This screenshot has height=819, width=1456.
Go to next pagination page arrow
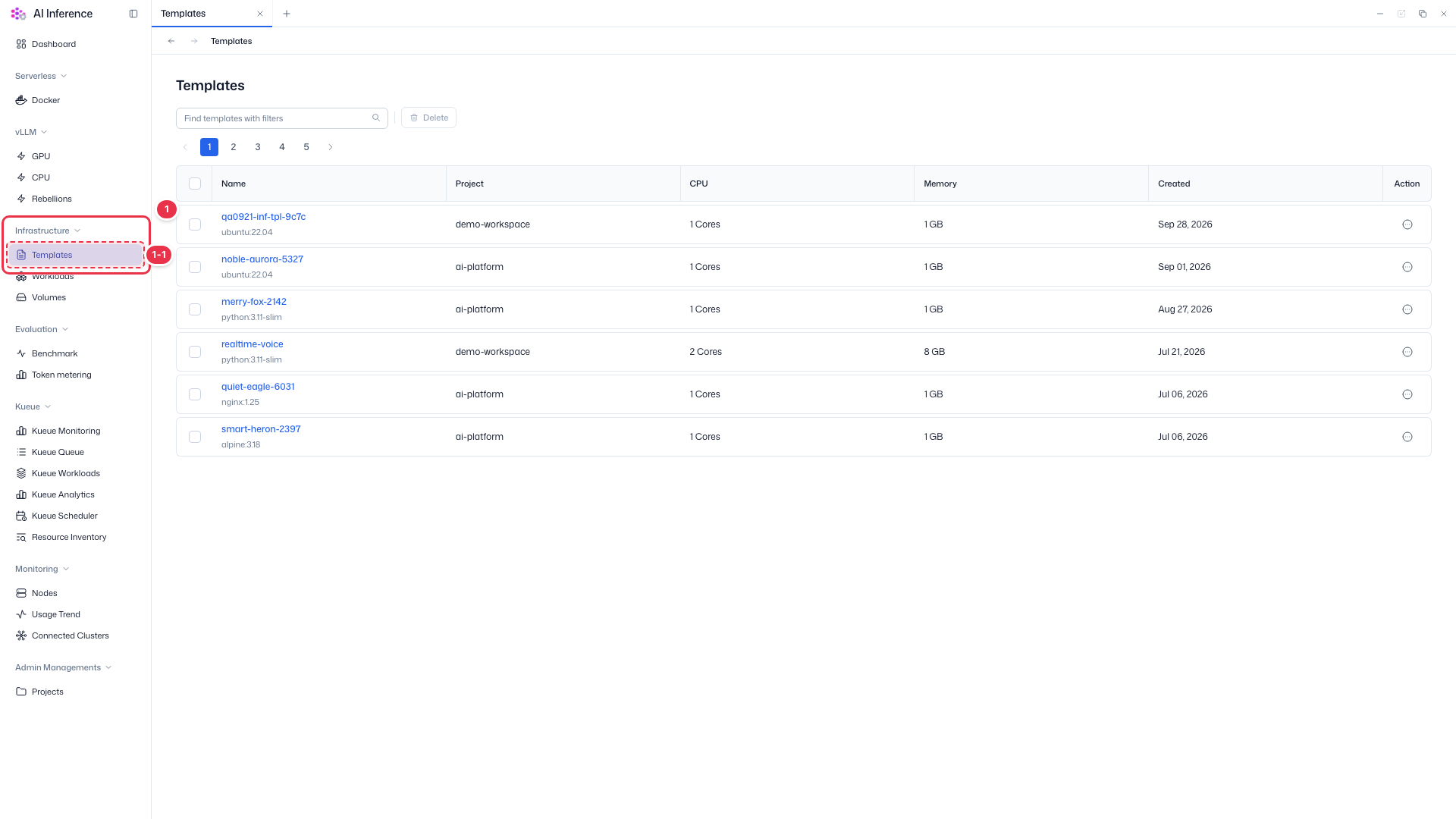point(331,147)
